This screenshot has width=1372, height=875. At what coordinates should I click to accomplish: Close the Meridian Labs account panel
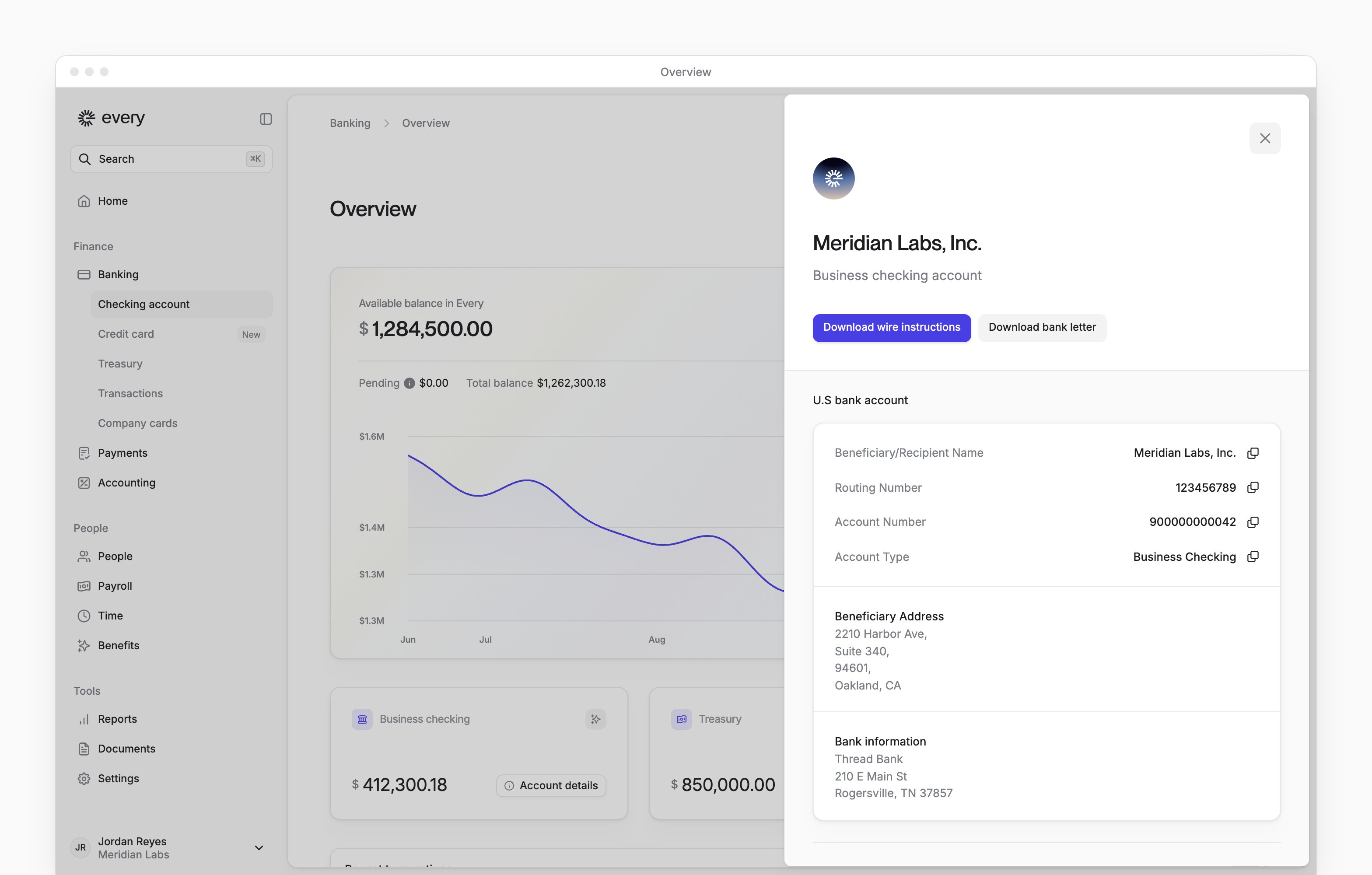pyautogui.click(x=1265, y=138)
